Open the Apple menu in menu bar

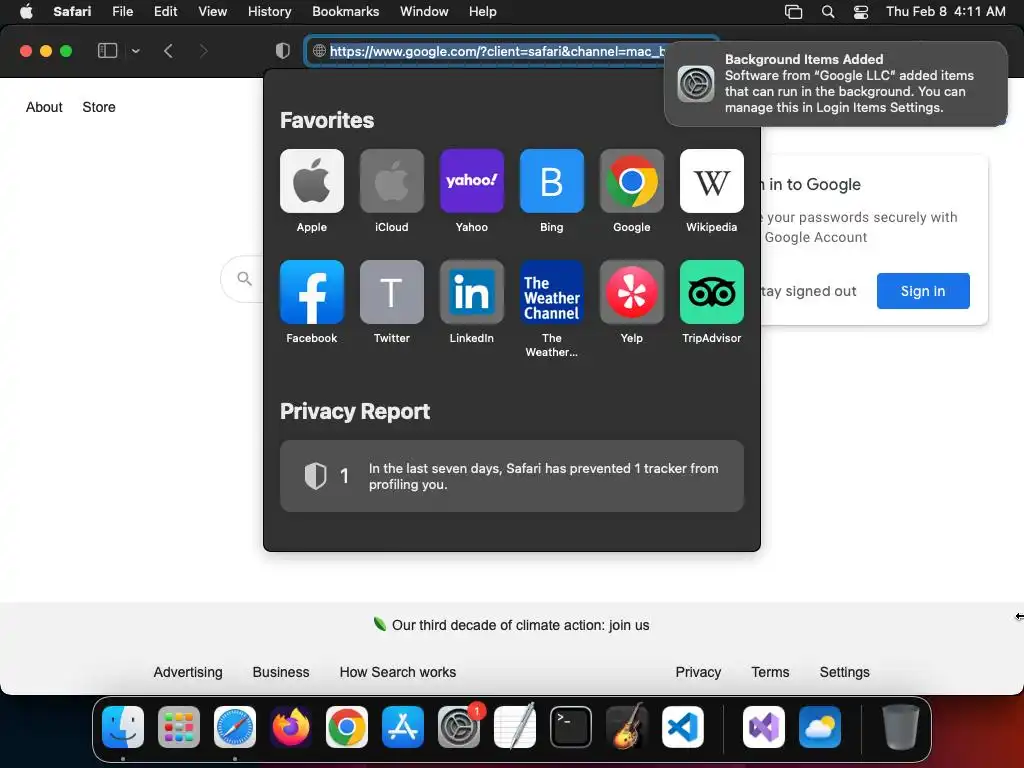26,11
